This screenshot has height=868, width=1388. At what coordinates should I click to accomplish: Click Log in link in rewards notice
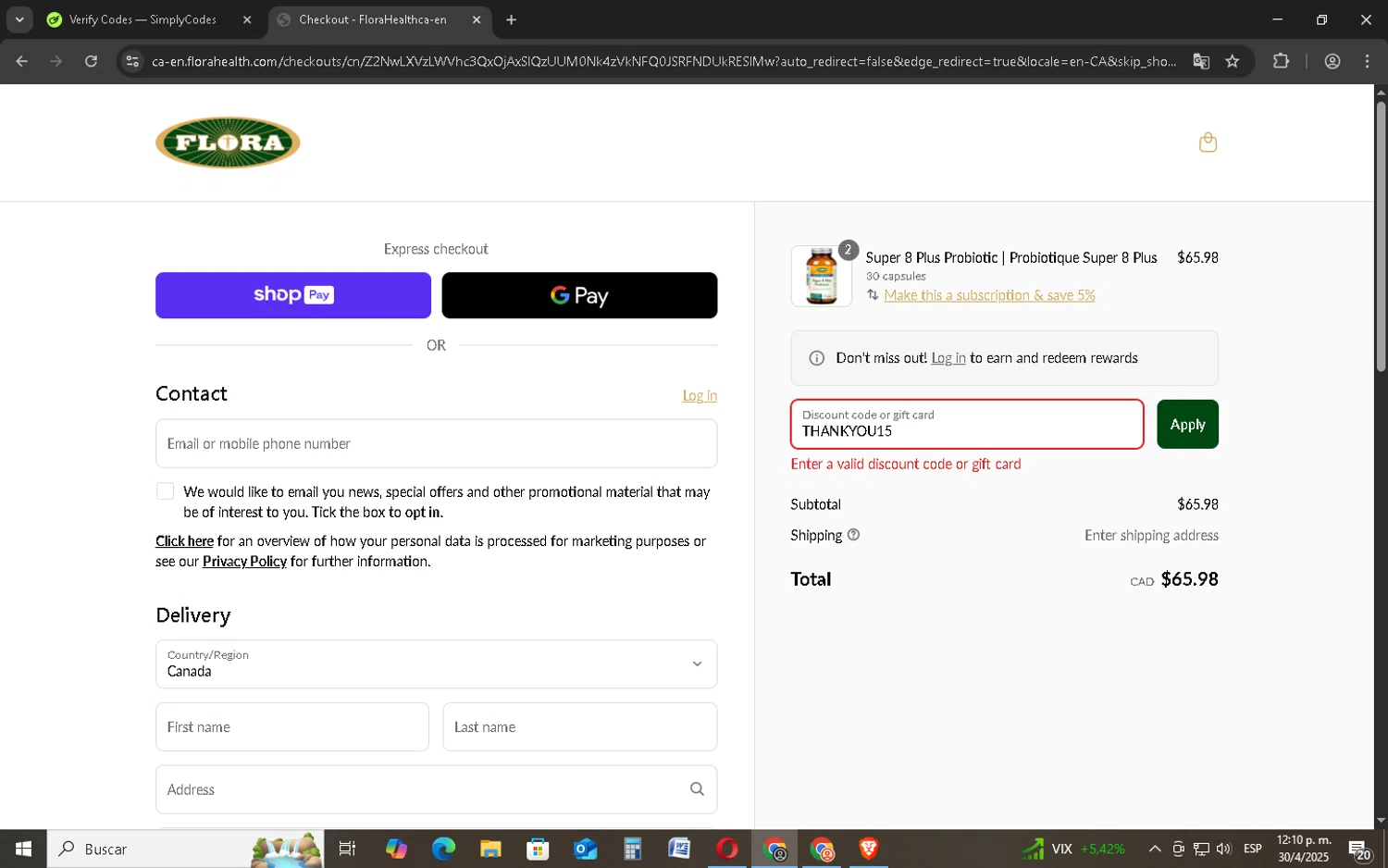tap(948, 358)
